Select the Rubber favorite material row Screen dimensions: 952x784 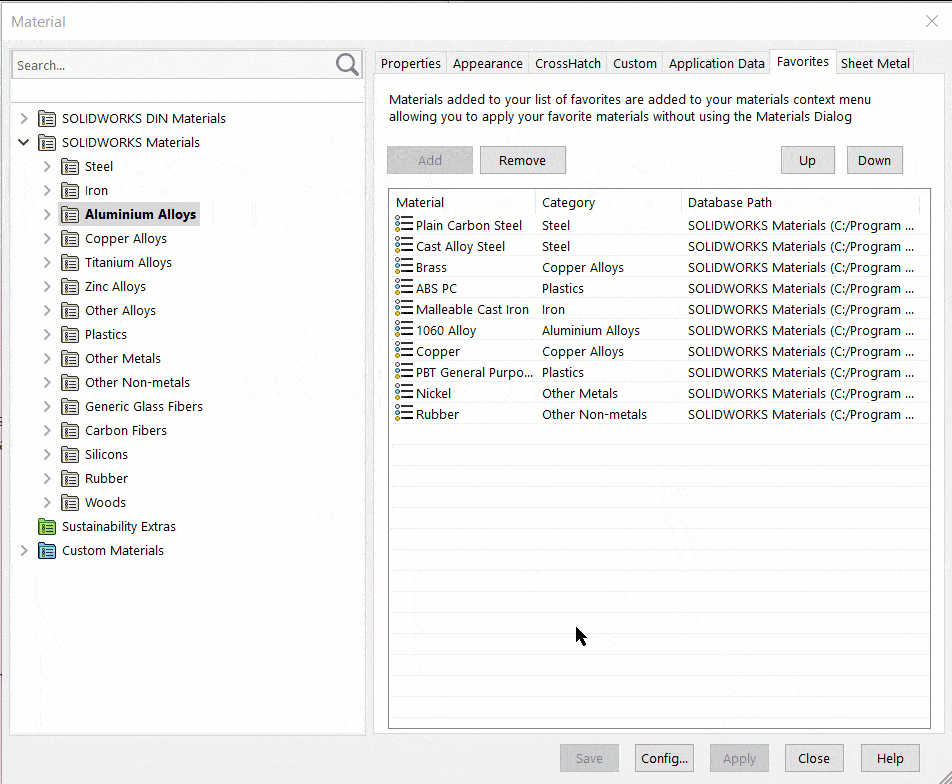(x=659, y=415)
